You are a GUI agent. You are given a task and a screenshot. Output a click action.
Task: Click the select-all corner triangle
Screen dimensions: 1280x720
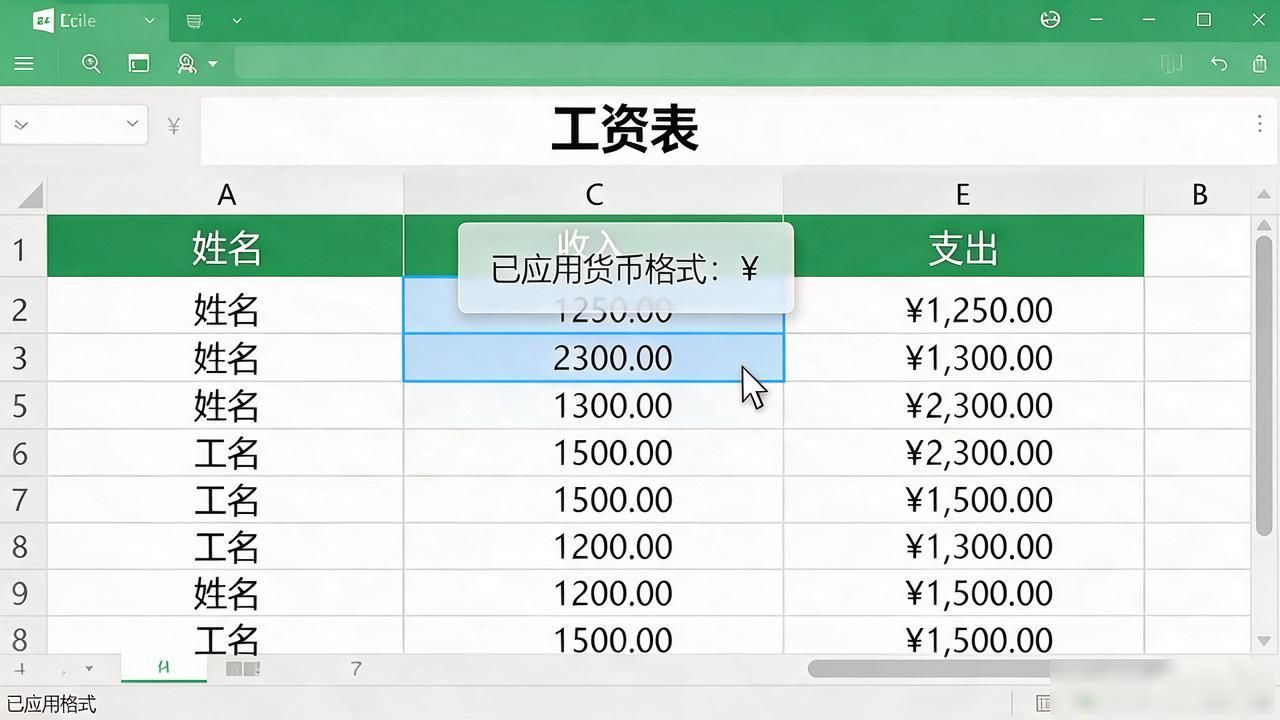coord(30,194)
